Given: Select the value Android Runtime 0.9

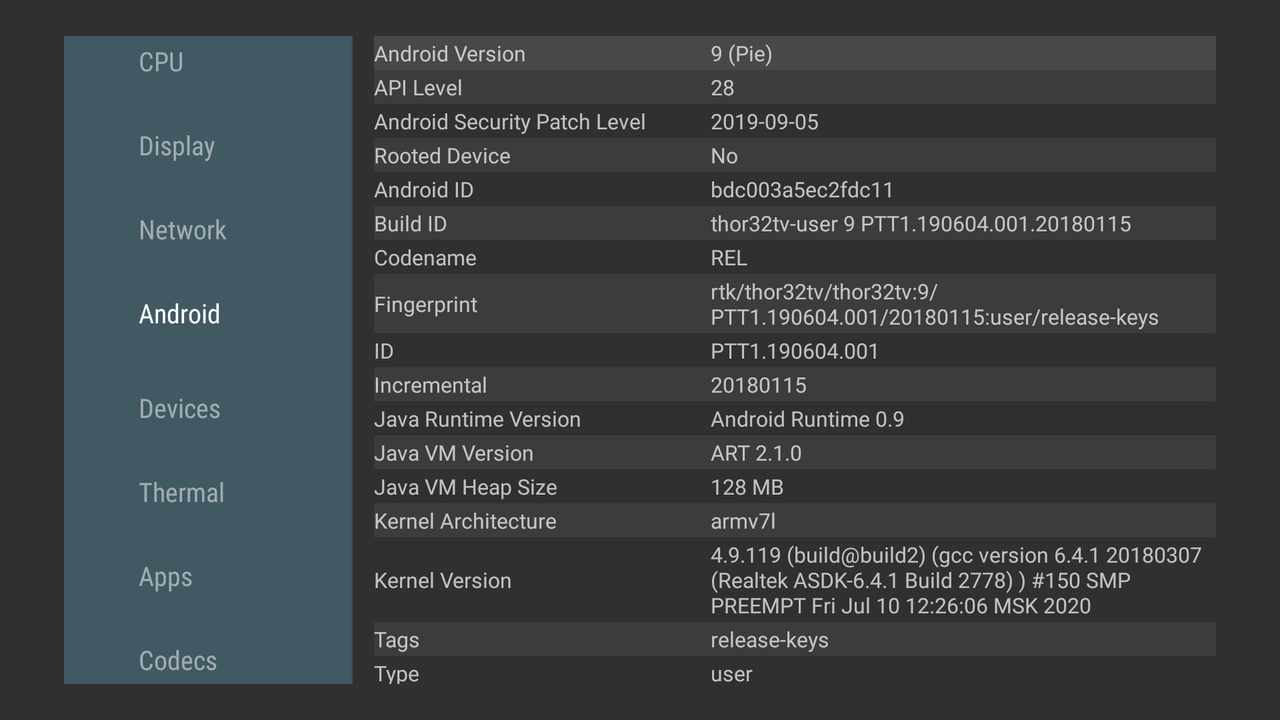Looking at the screenshot, I should tap(808, 419).
